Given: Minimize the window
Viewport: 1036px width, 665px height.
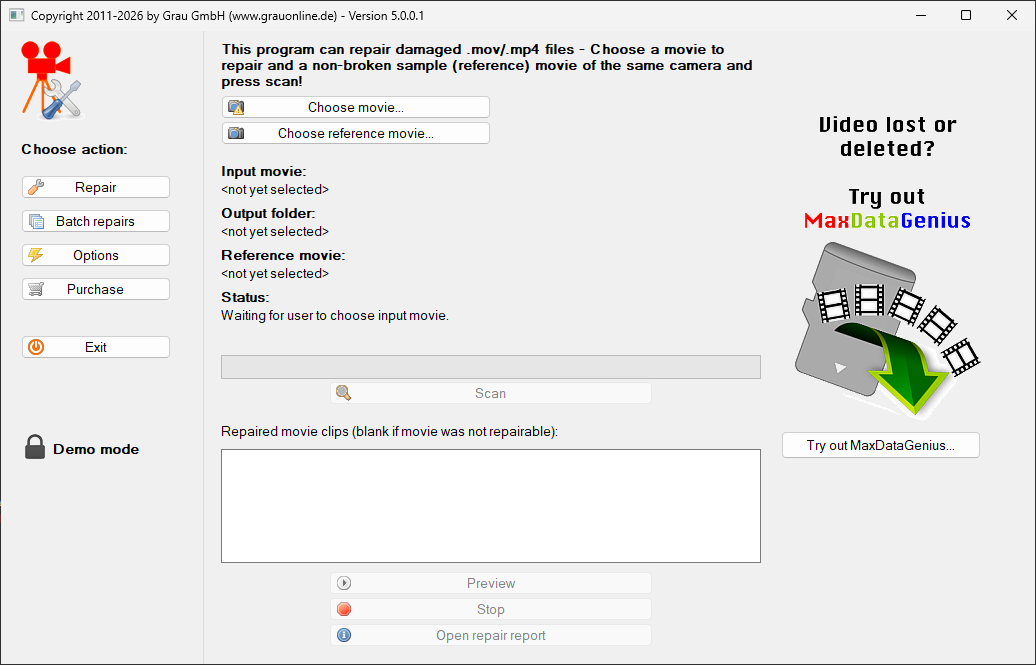Looking at the screenshot, I should pyautogui.click(x=921, y=15).
